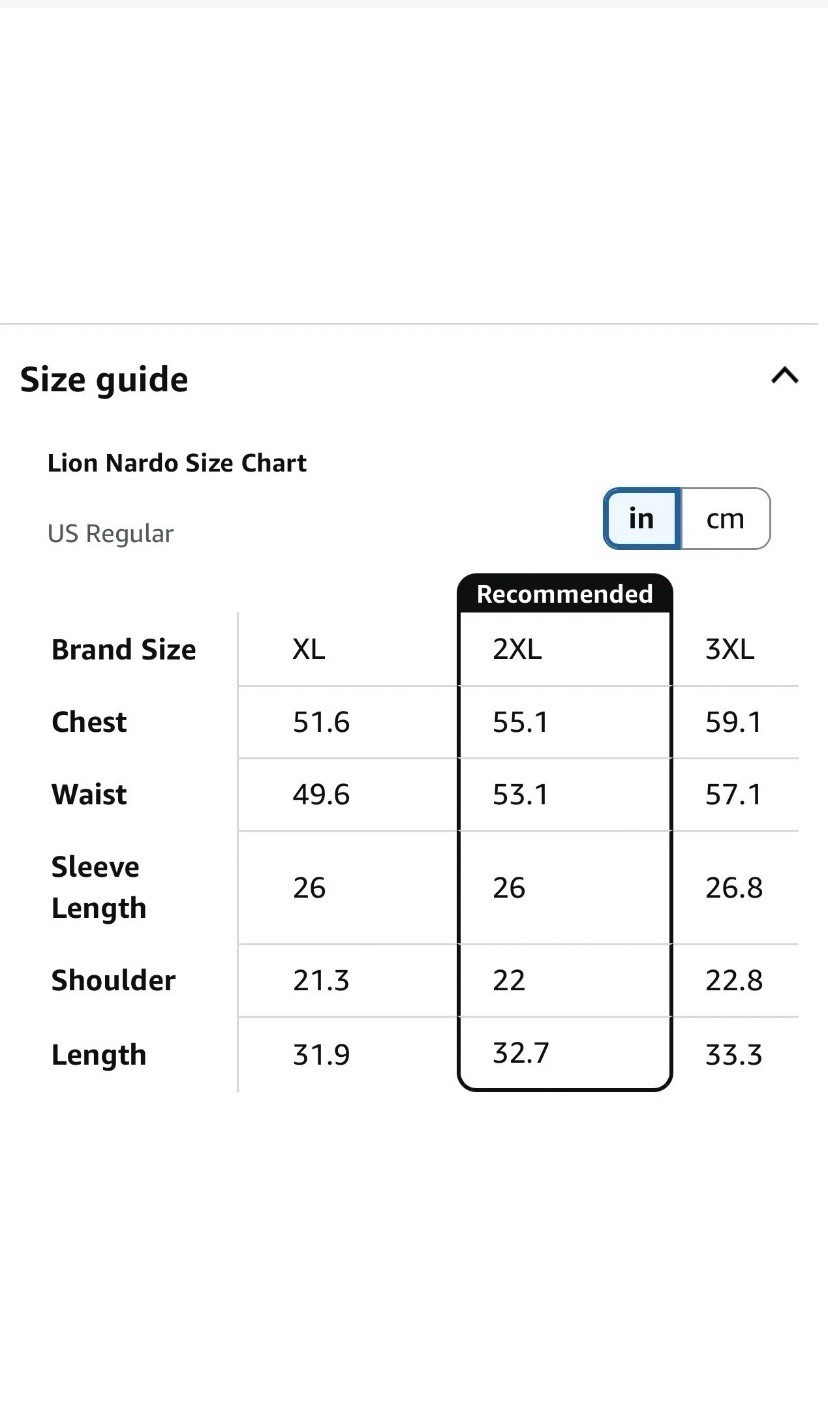The height and width of the screenshot is (1424, 828).
Task: Click the 55.1 chest value for 2XL
Action: click(520, 722)
